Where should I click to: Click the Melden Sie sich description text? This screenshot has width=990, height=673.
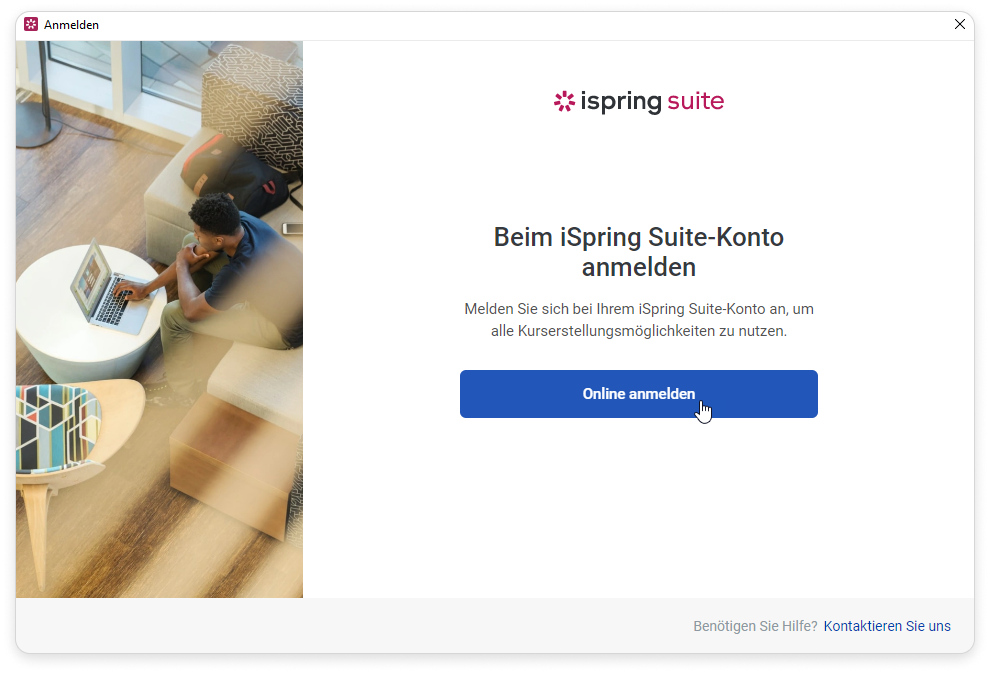(638, 319)
